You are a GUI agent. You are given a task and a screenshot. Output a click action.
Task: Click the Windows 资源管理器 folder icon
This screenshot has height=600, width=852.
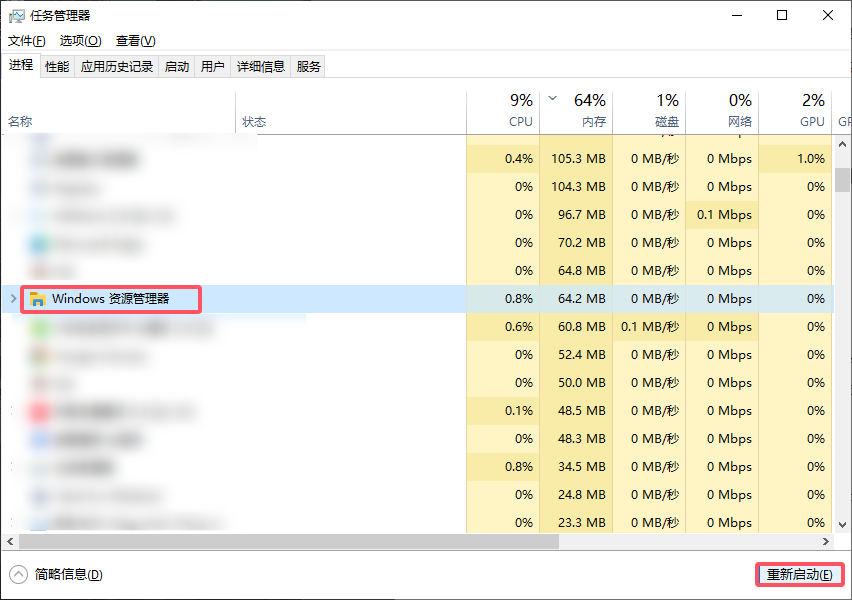[x=38, y=298]
